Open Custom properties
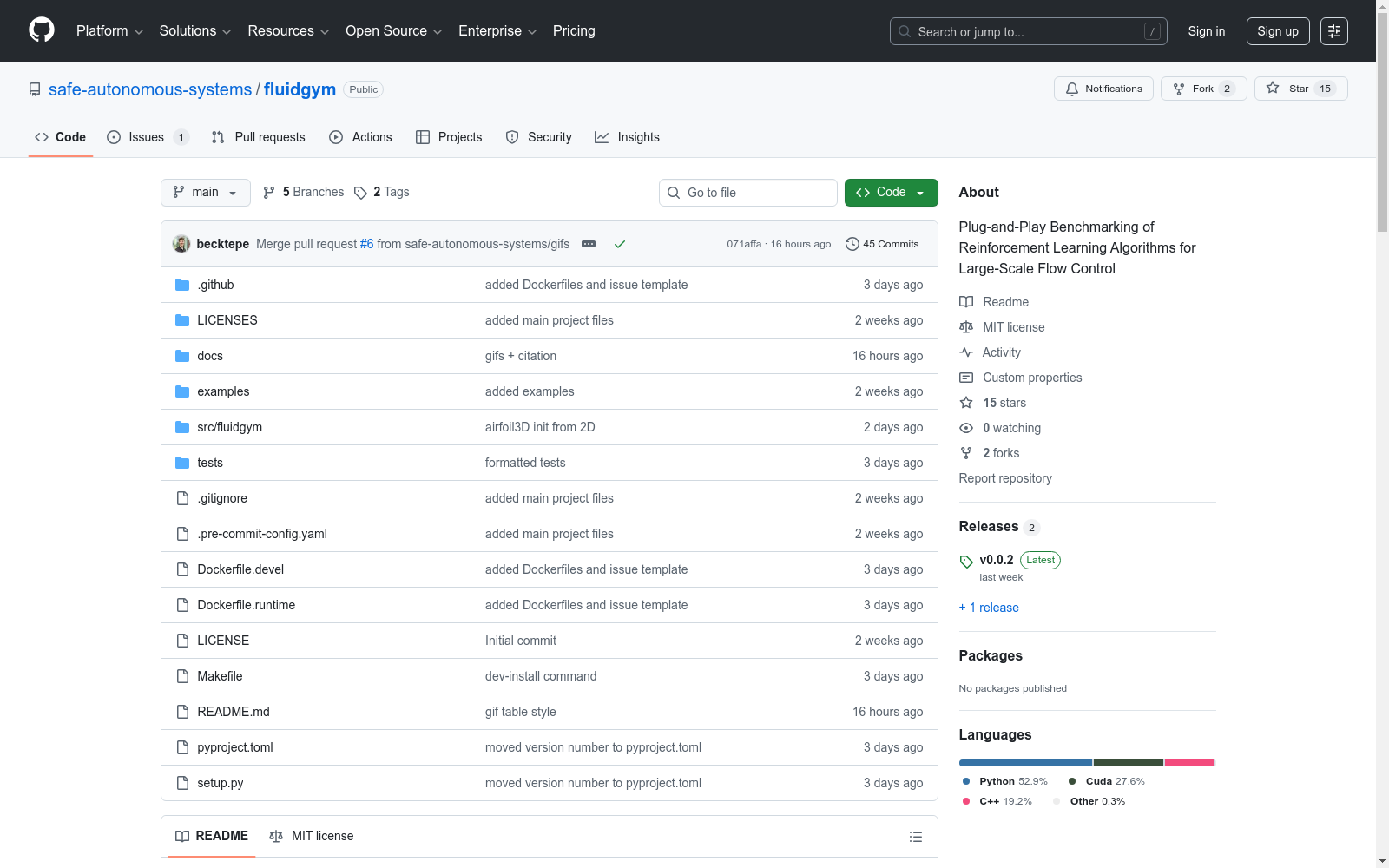The height and width of the screenshot is (868, 1389). (1021, 378)
